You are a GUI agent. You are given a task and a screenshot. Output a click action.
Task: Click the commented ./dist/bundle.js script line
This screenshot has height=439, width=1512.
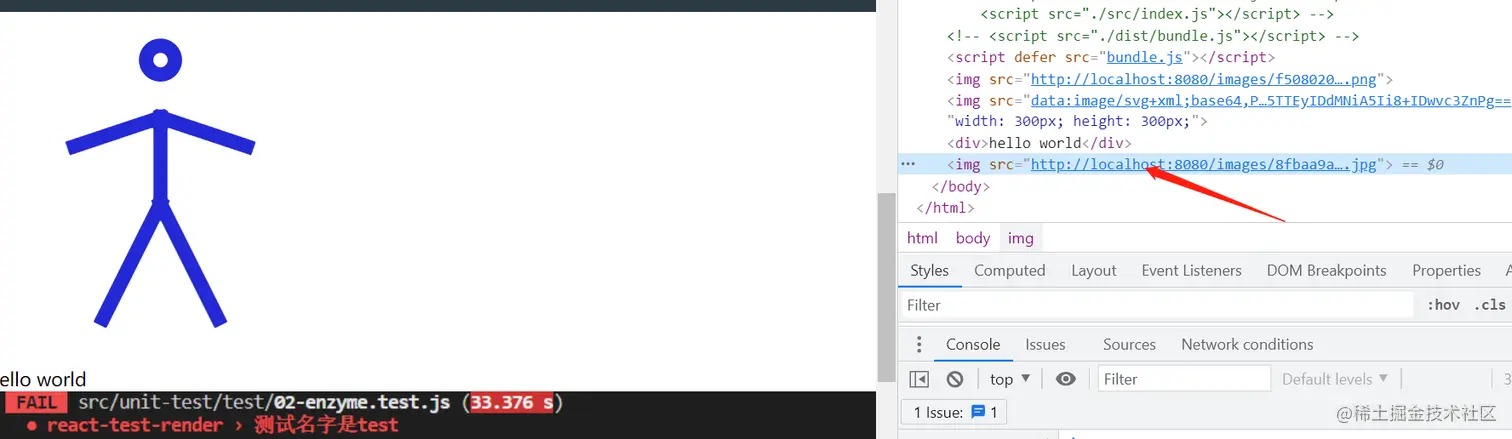[1152, 36]
